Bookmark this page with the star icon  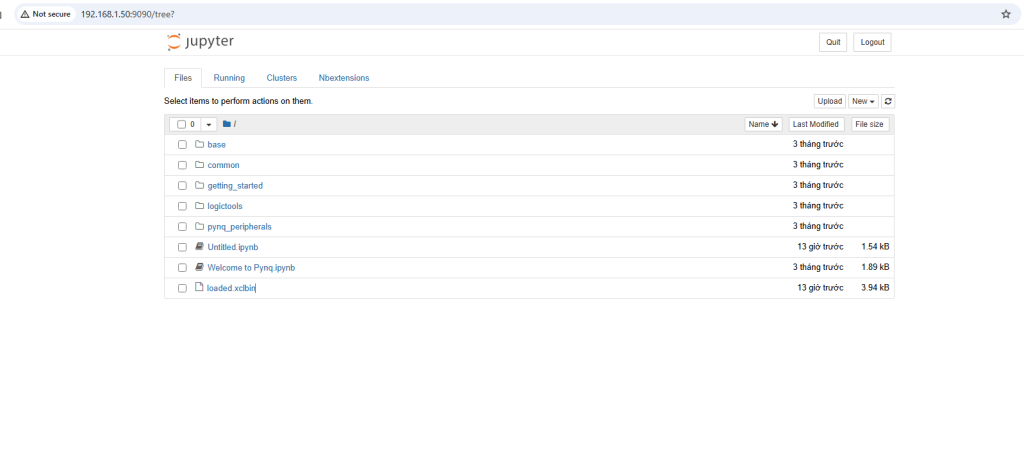coord(1005,14)
